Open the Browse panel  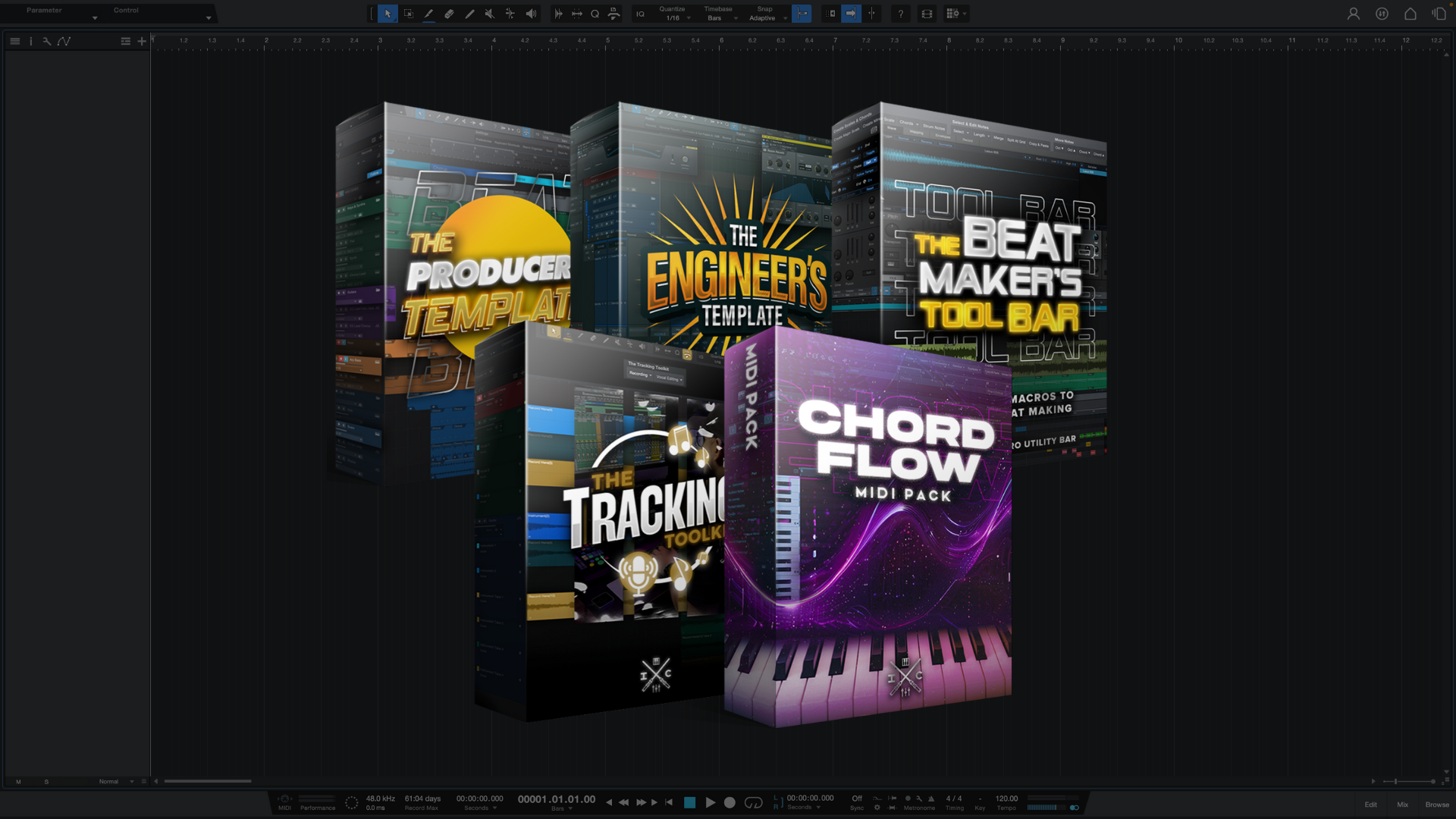coord(1436,805)
